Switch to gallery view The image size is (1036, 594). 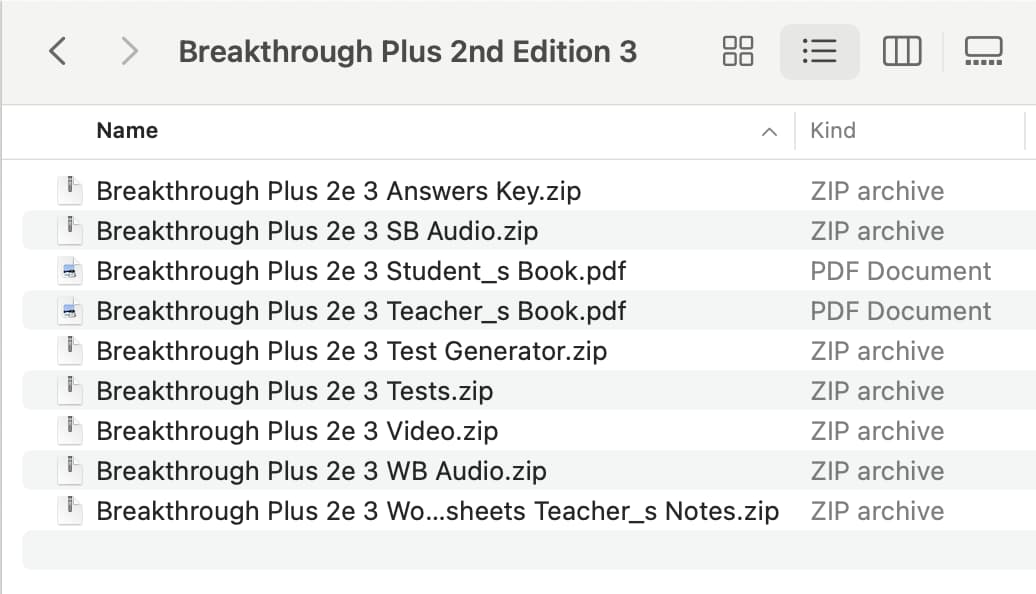pos(984,52)
